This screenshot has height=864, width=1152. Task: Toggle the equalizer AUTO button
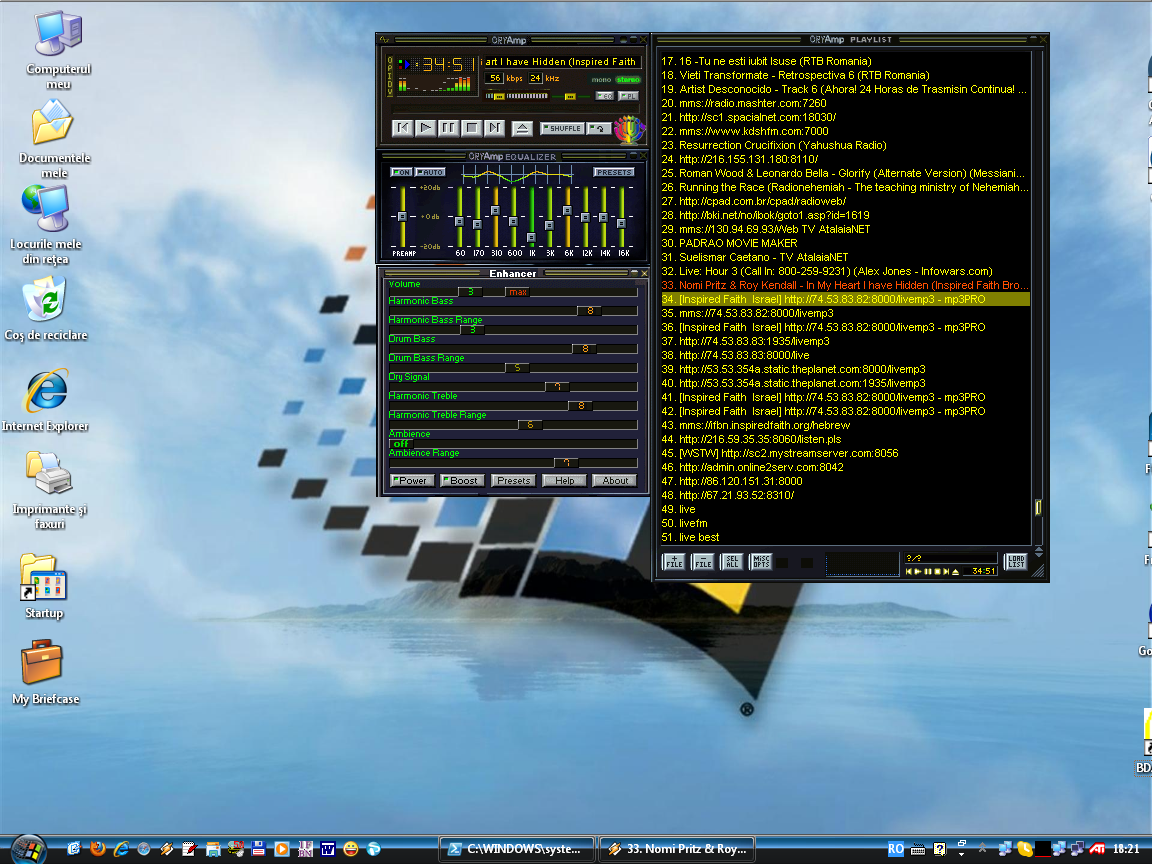(430, 172)
